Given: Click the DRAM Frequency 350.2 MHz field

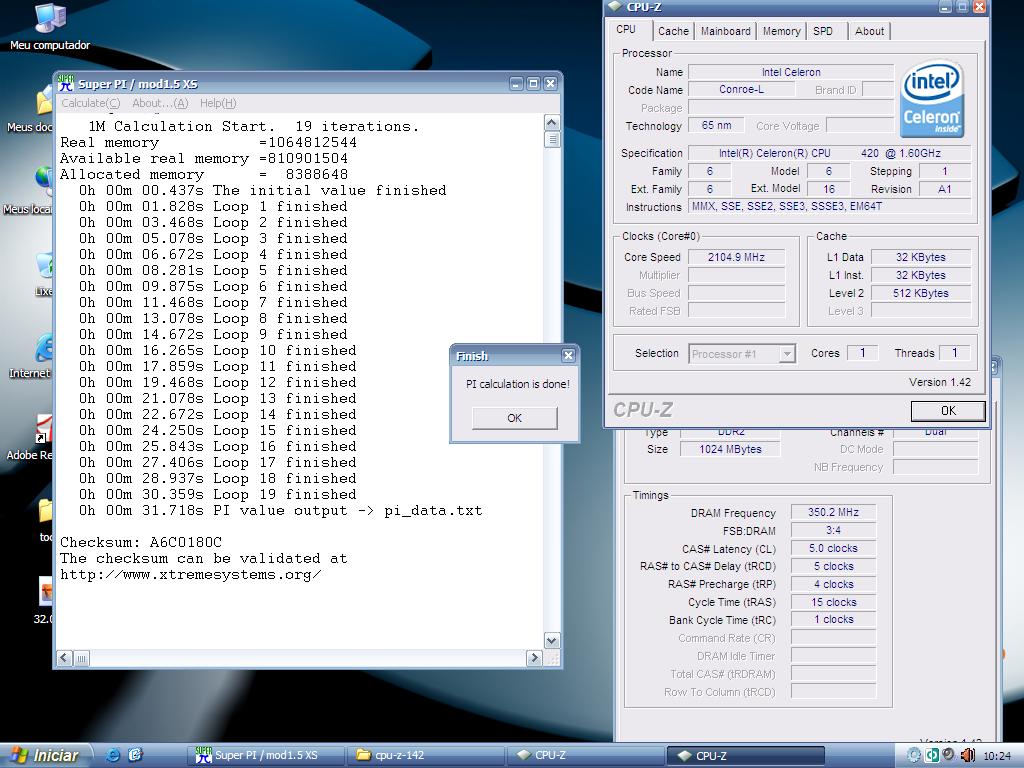Looking at the screenshot, I should (833, 513).
